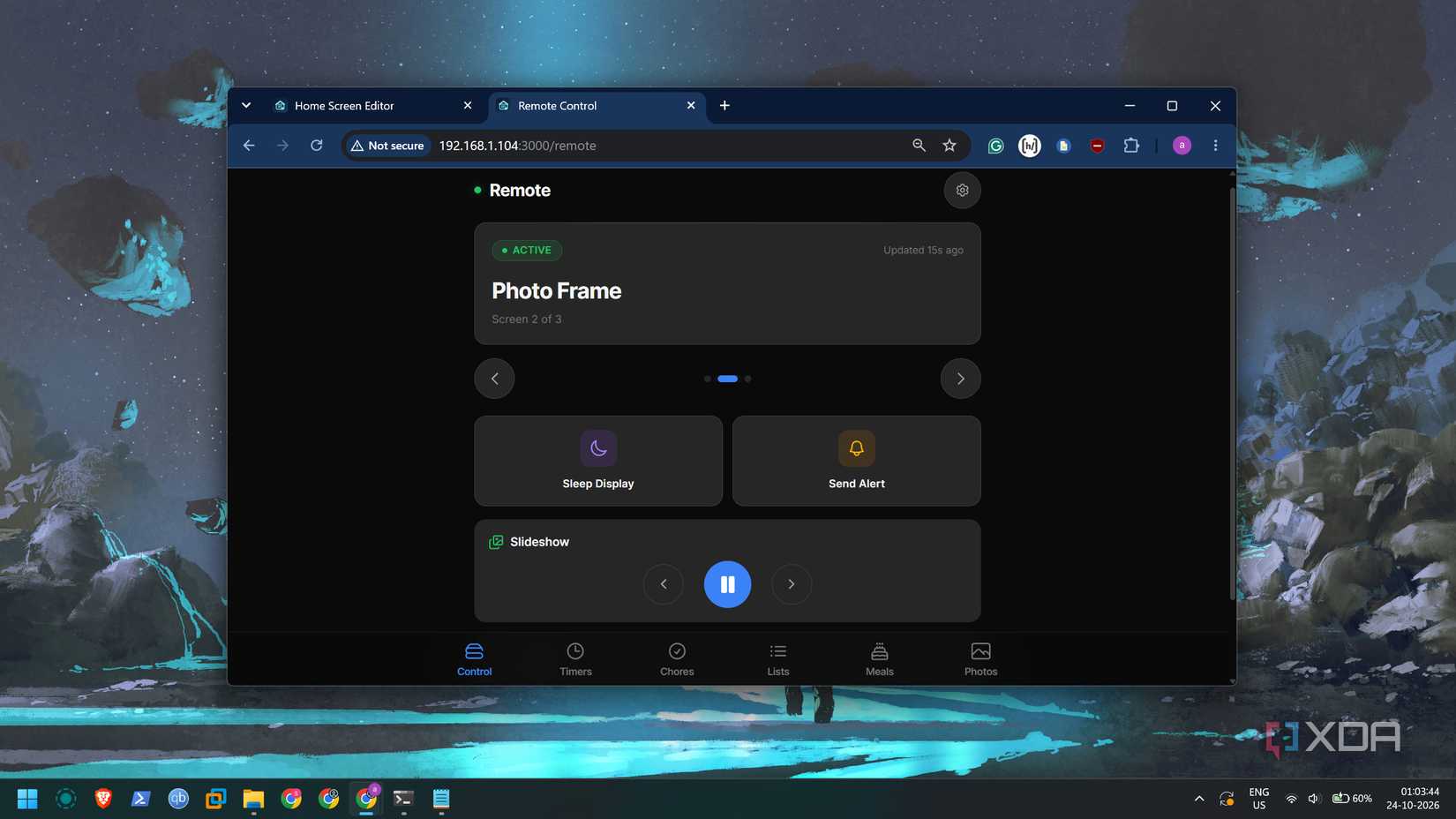The width and height of the screenshot is (1456, 819).
Task: Open the Grammarly extension
Action: click(x=995, y=146)
